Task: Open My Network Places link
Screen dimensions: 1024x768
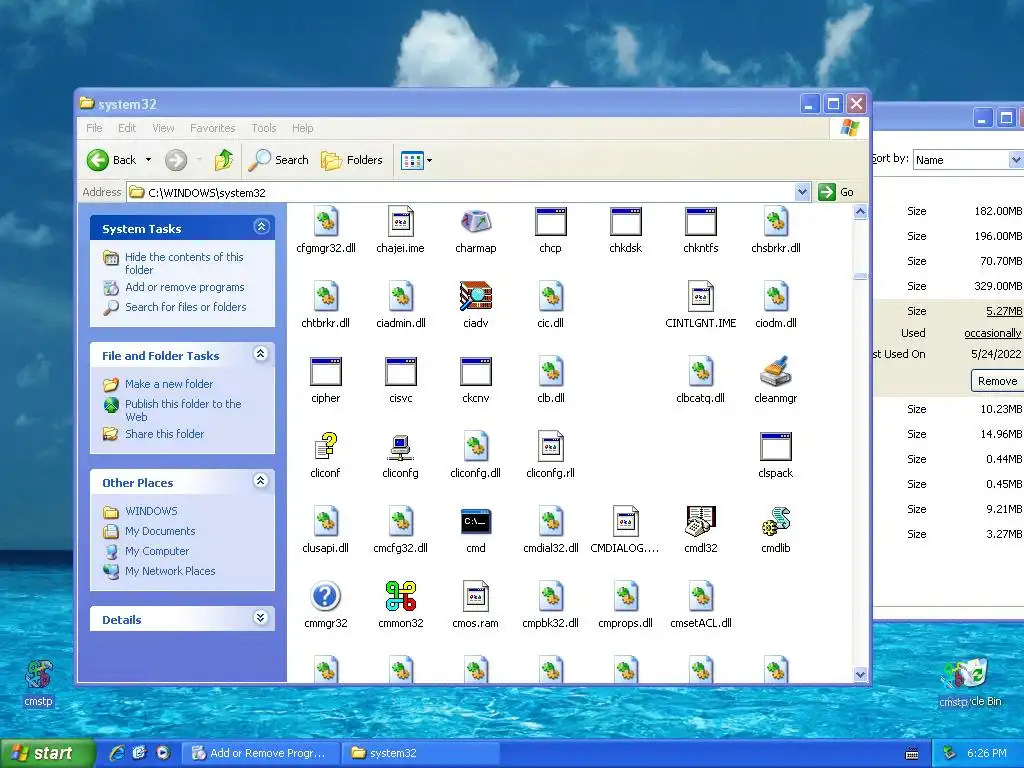Action: (170, 571)
